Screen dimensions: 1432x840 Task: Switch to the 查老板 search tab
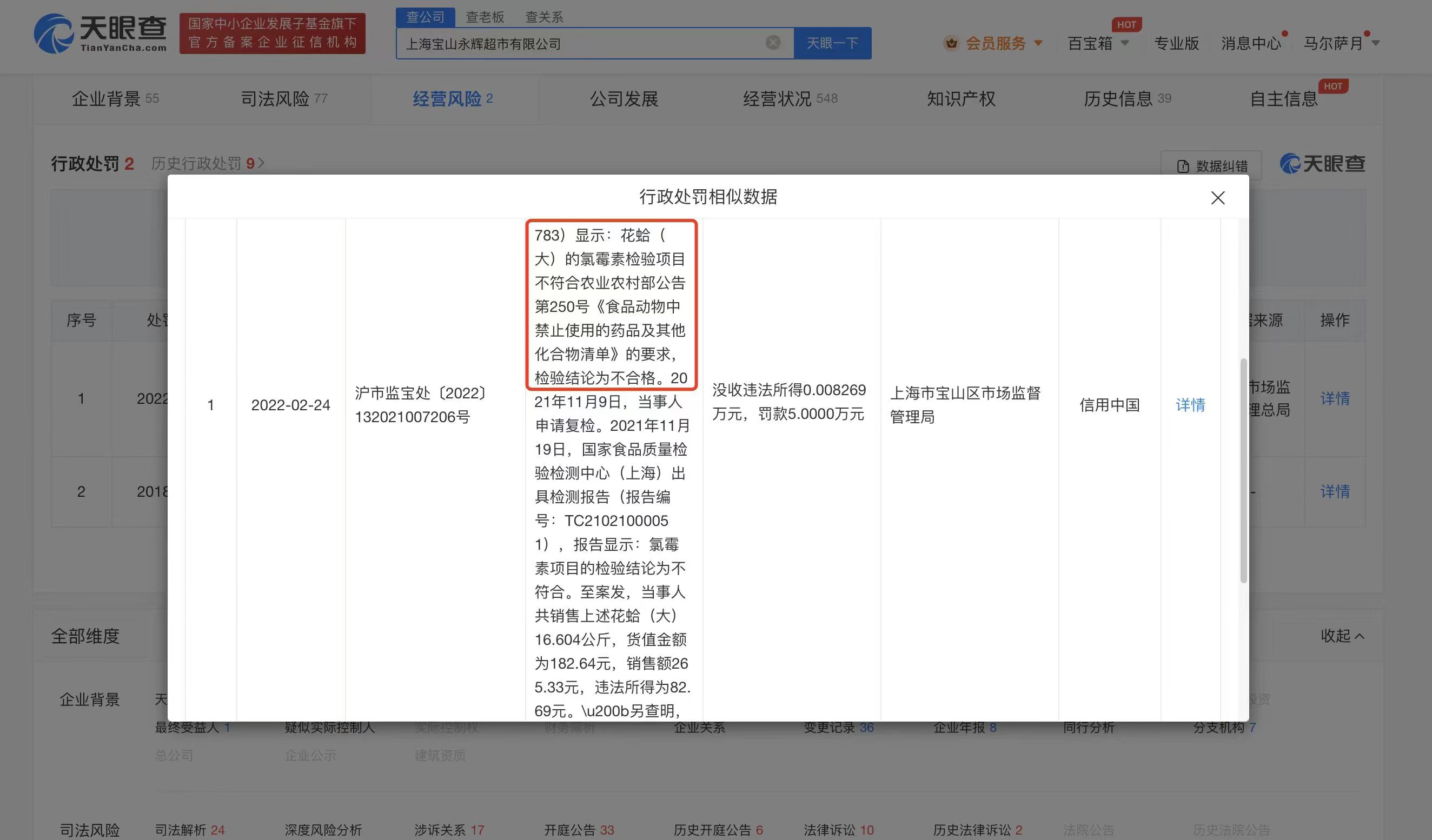click(485, 17)
